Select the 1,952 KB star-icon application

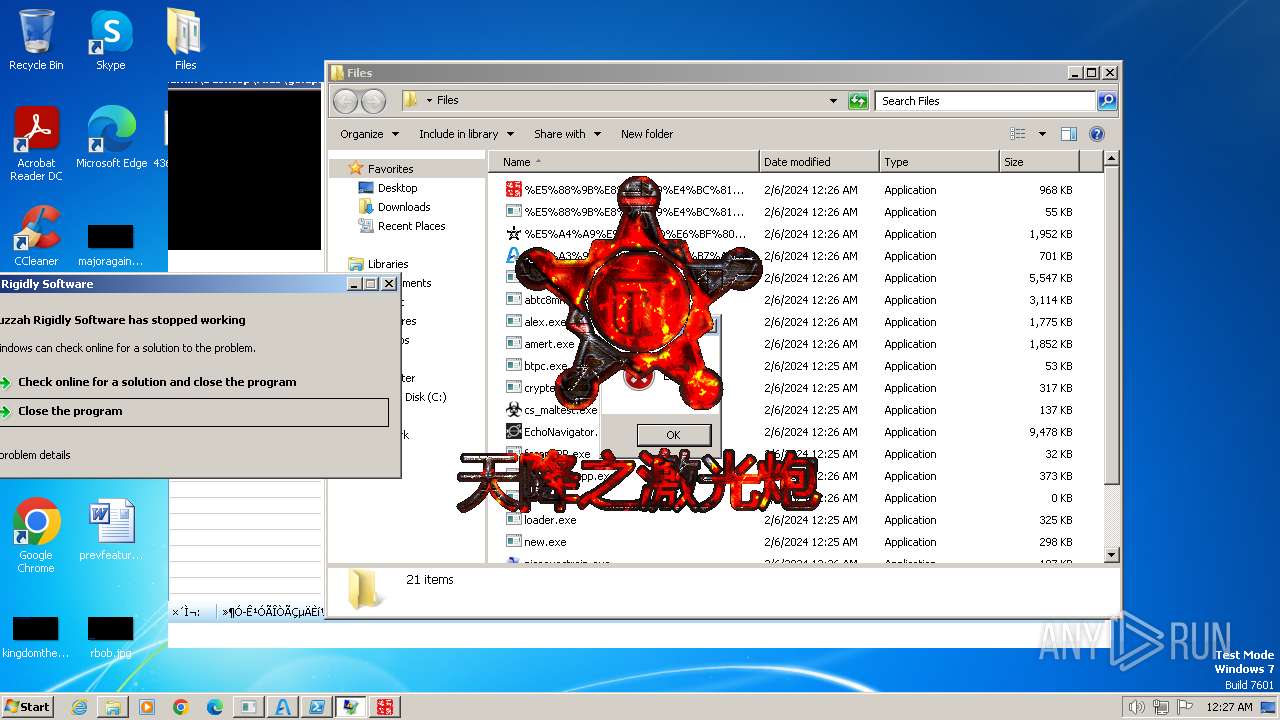(513, 234)
